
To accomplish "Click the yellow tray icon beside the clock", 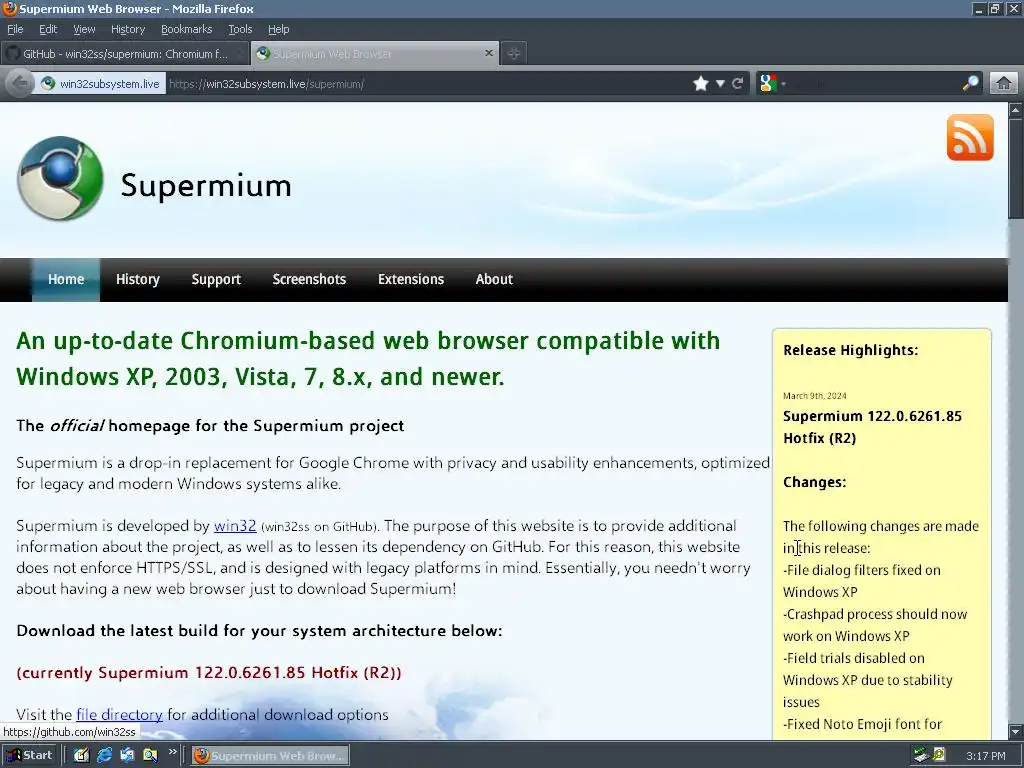I will 939,755.
